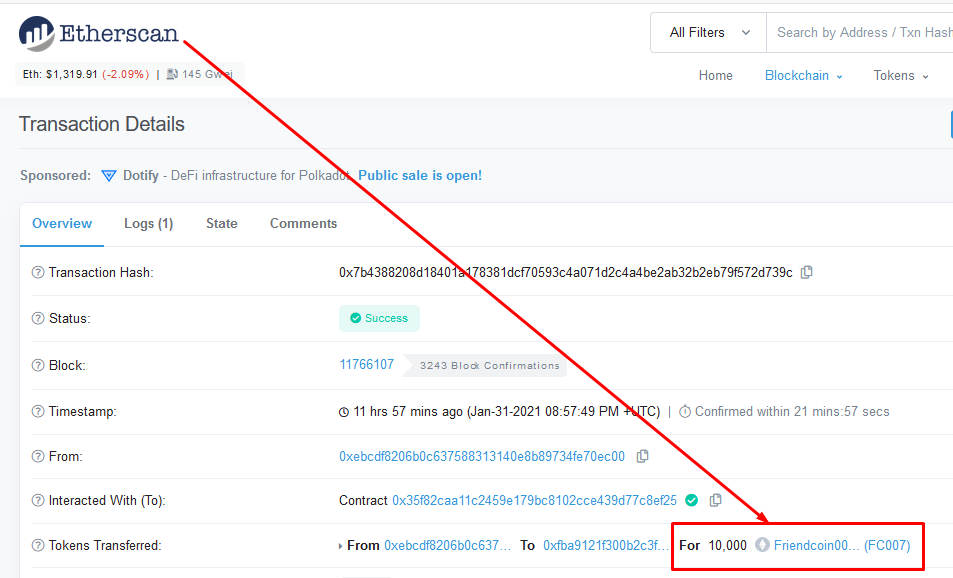Click the Dotify sponsor triangle icon

tap(109, 176)
